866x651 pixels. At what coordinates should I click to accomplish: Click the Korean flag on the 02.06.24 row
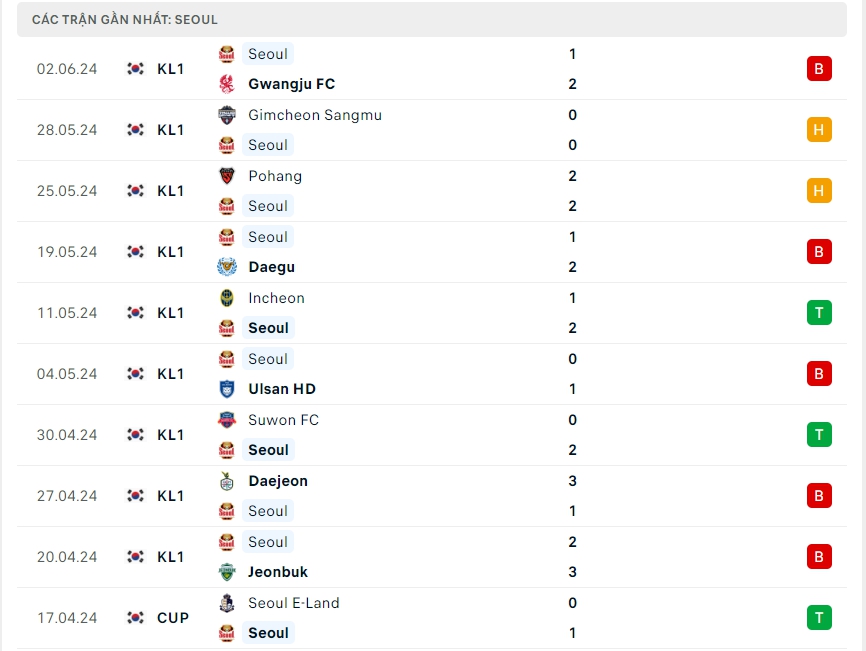coord(136,69)
